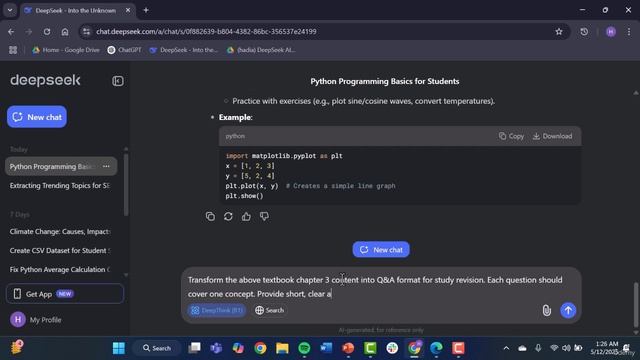The width and height of the screenshot is (640, 360).
Task: Open Chrome profile avatar
Action: point(611,32)
